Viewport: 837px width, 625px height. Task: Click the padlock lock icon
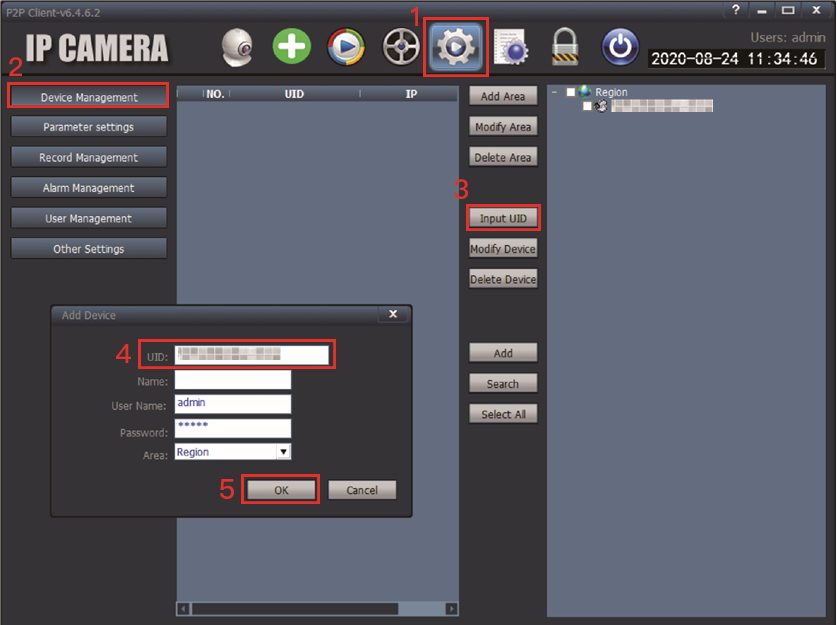pos(565,47)
